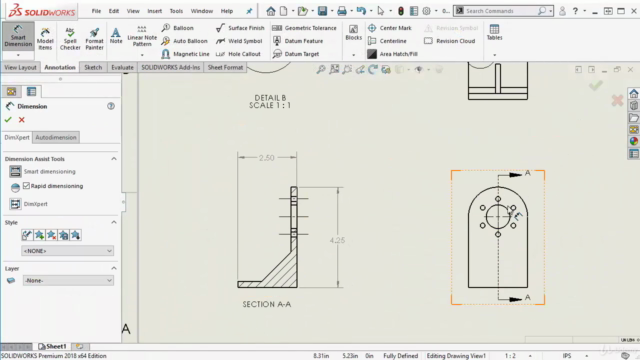The width and height of the screenshot is (640, 360).
Task: Open the Edit menu
Action: 113,11
